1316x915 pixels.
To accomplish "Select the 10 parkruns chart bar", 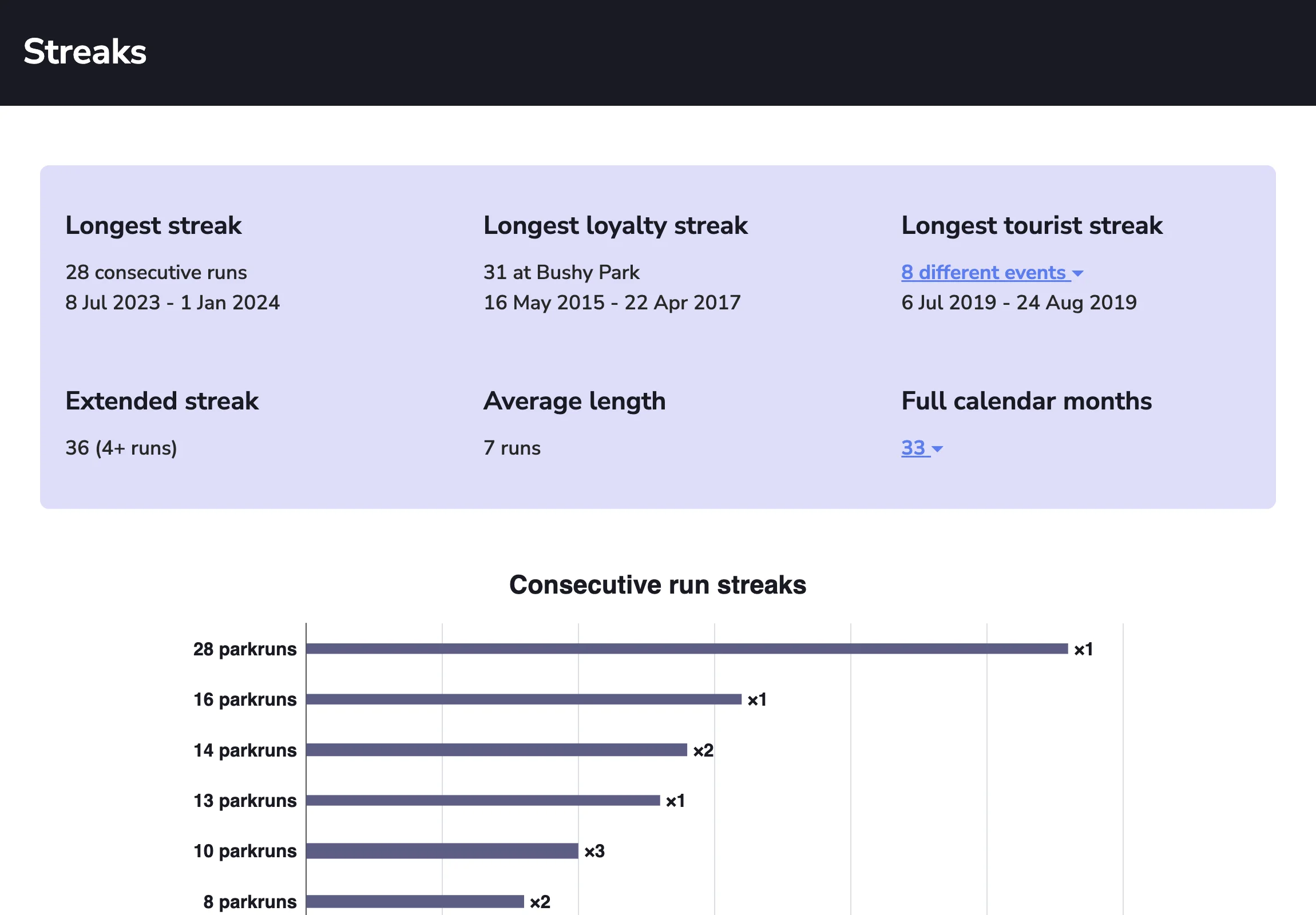I will 441,851.
